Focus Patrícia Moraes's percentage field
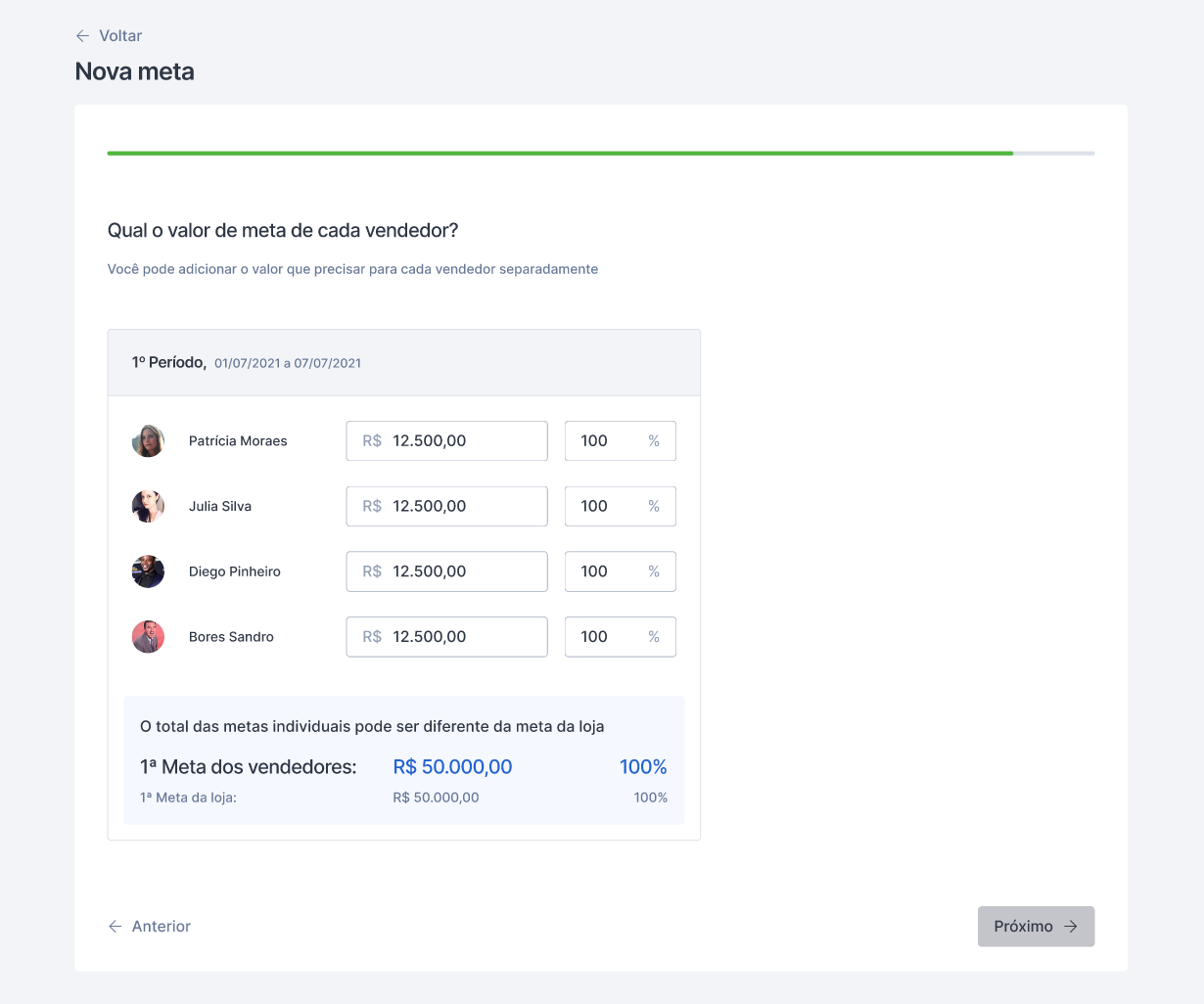 (x=607, y=441)
